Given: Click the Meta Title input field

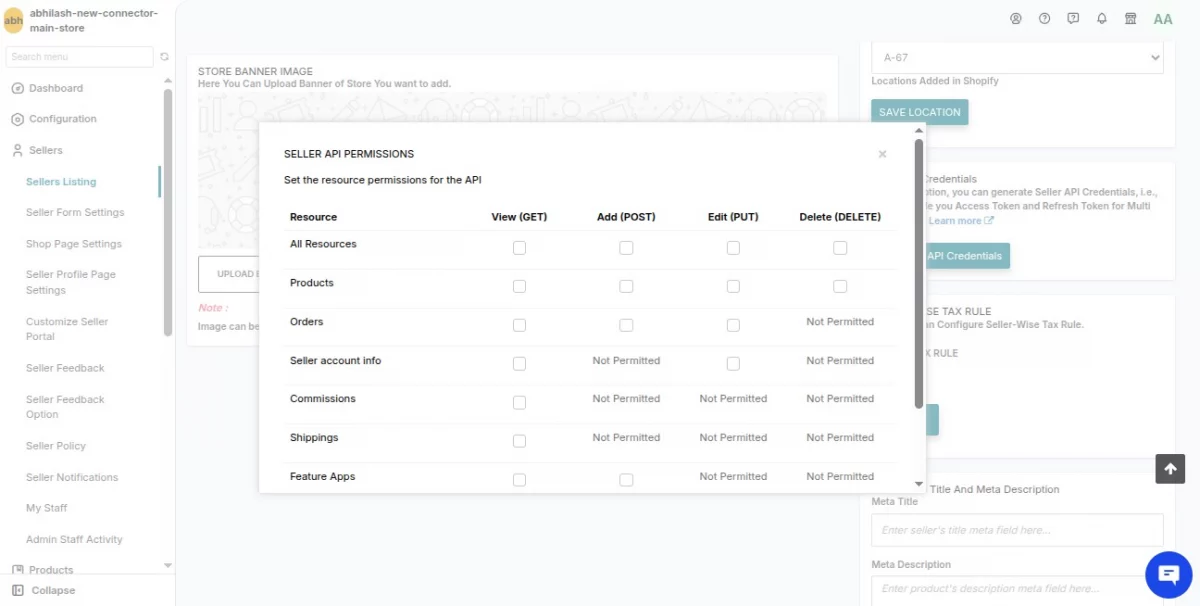Looking at the screenshot, I should tap(1017, 530).
